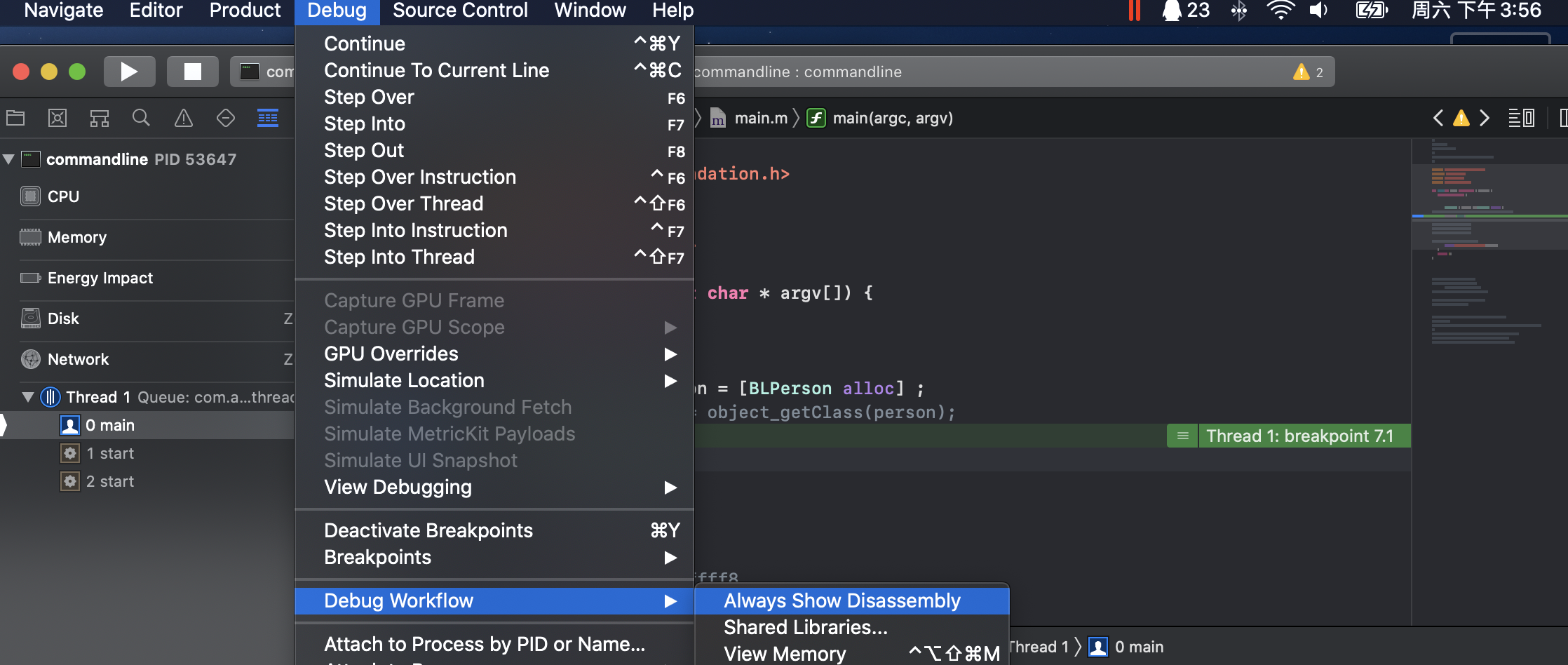Viewport: 1568px width, 665px height.
Task: Collapse the commandline process tree
Action: tap(9, 159)
